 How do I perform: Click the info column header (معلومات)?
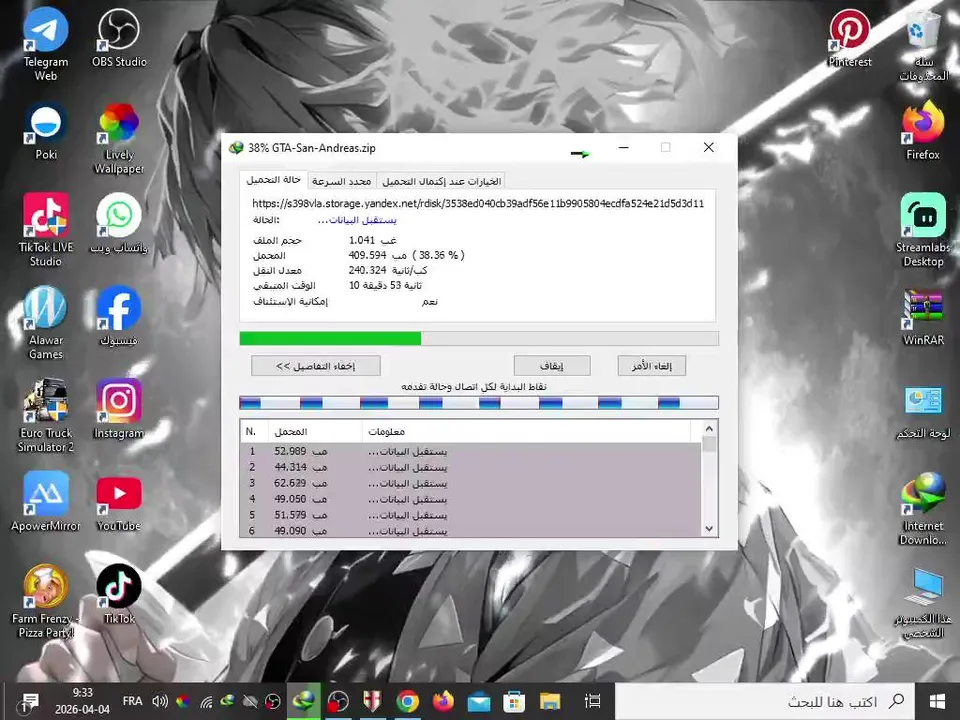coord(527,432)
